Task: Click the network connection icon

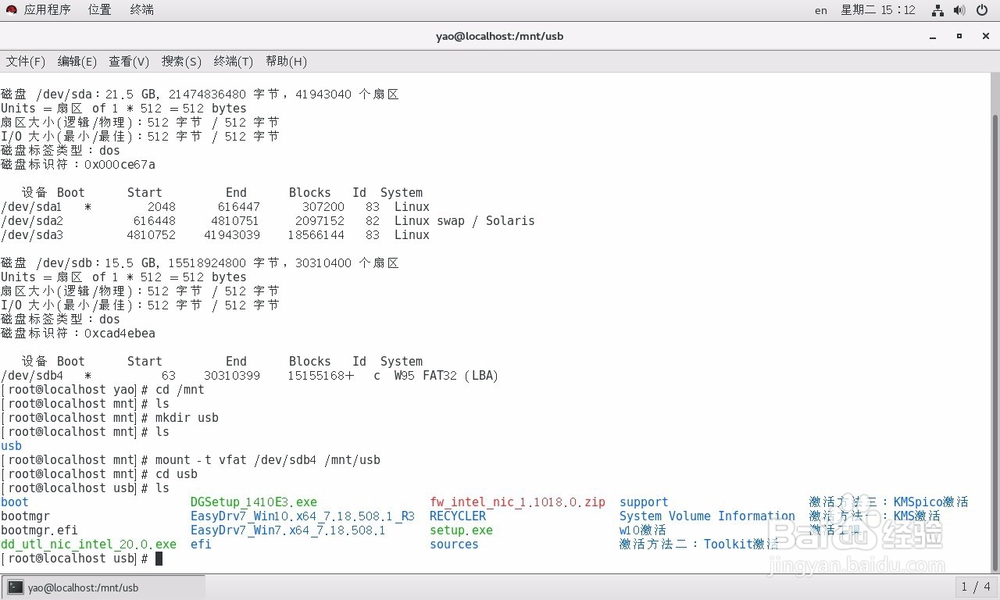Action: (x=938, y=10)
